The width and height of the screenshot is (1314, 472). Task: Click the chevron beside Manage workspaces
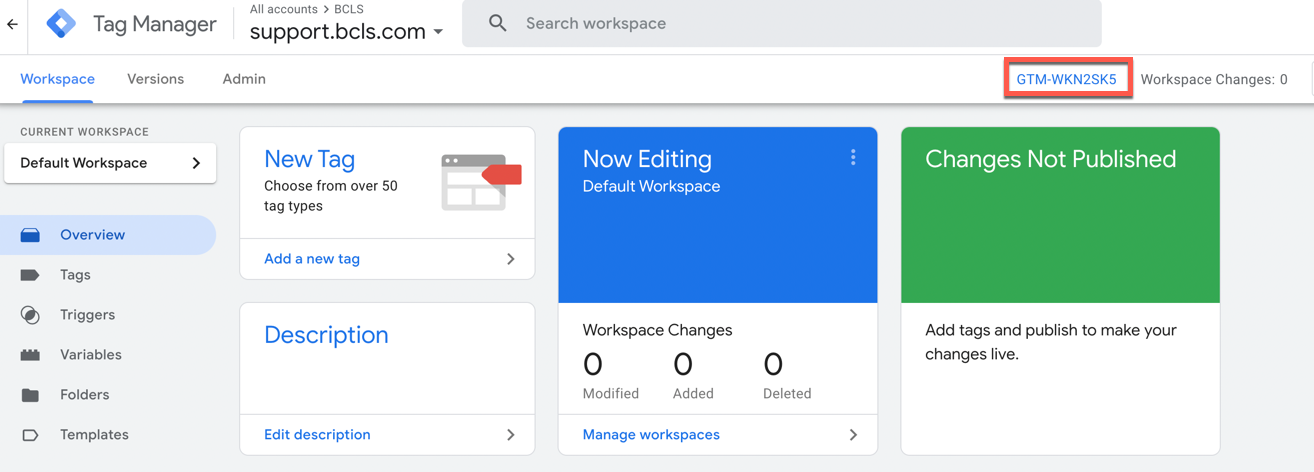853,435
